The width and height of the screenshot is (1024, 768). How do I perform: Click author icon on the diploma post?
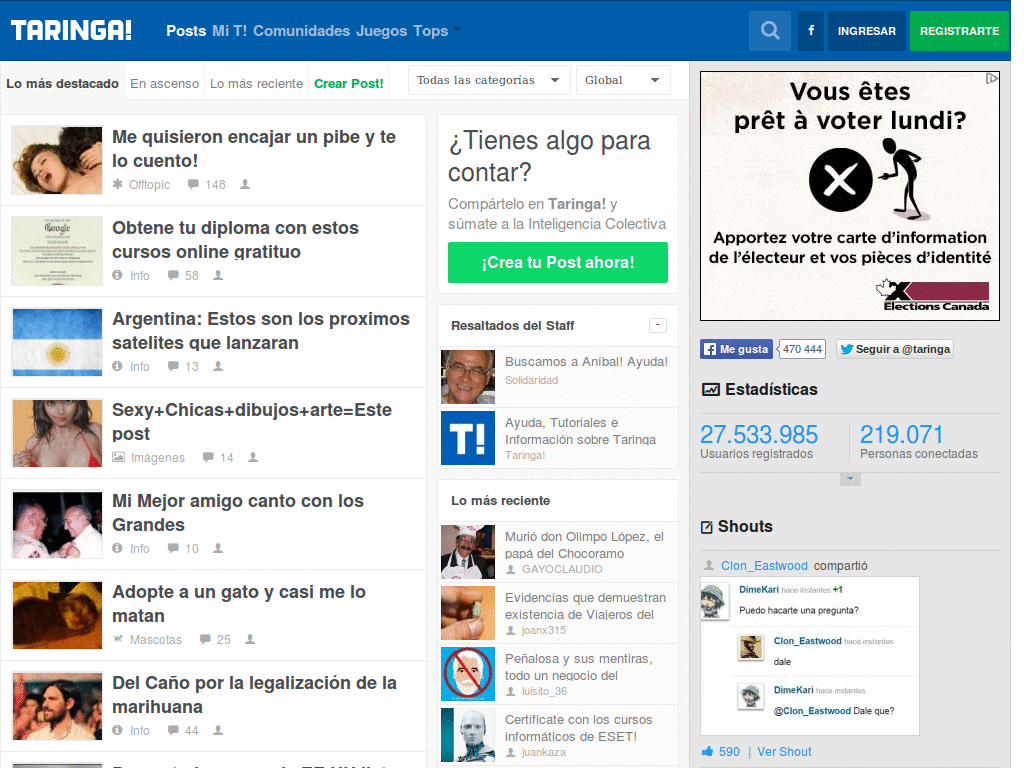[218, 275]
